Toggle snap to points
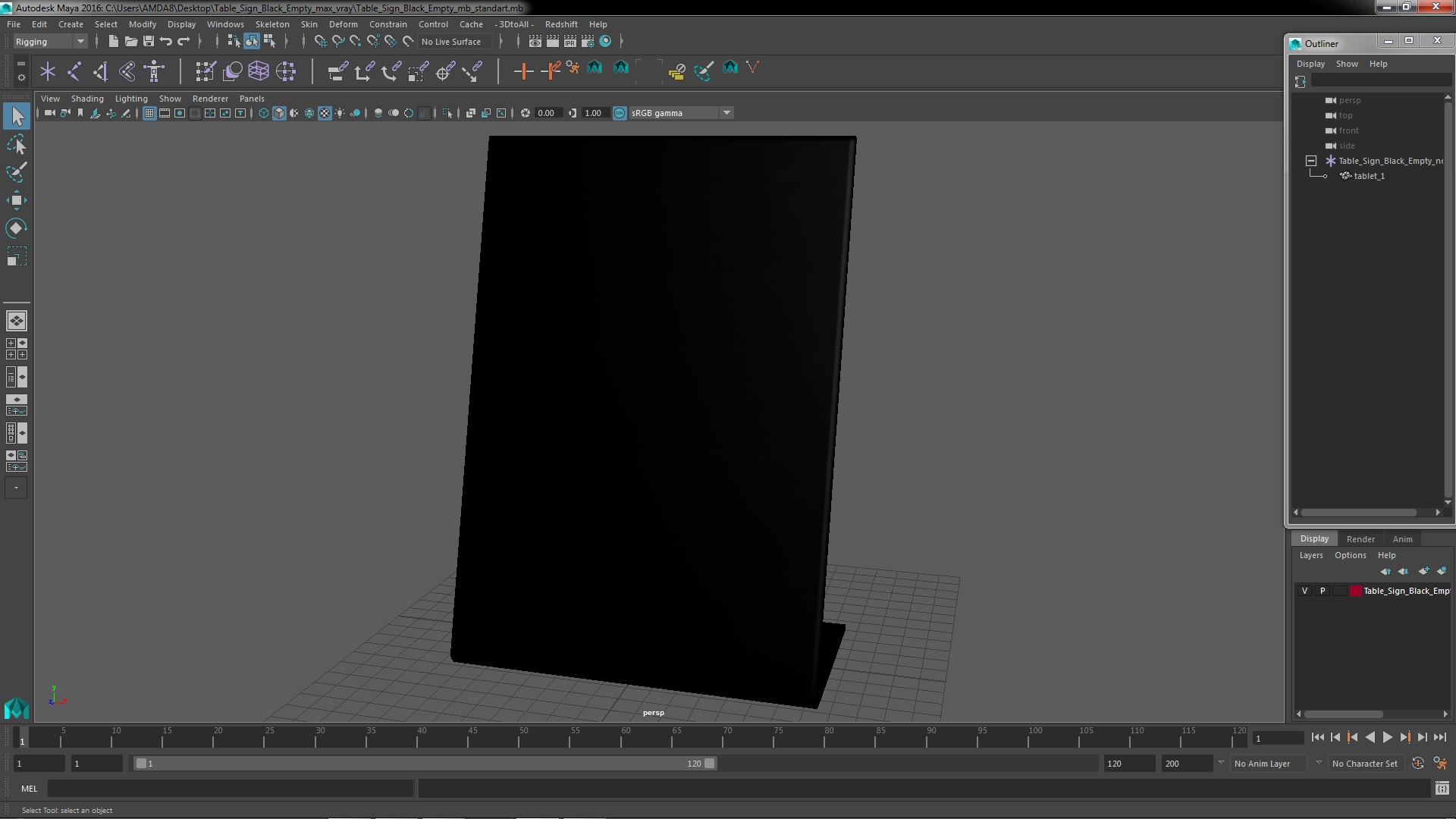1456x819 pixels. (356, 41)
